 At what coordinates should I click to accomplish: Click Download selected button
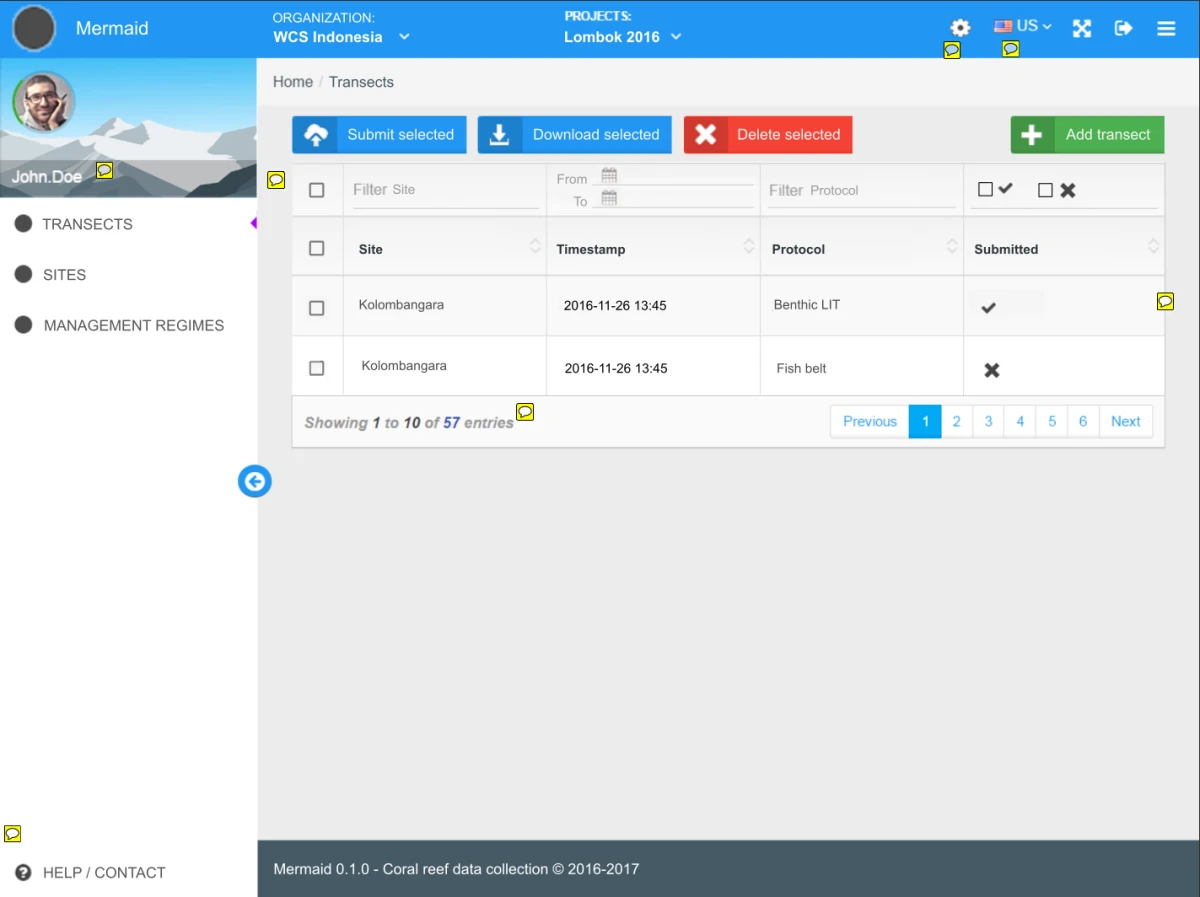point(574,135)
